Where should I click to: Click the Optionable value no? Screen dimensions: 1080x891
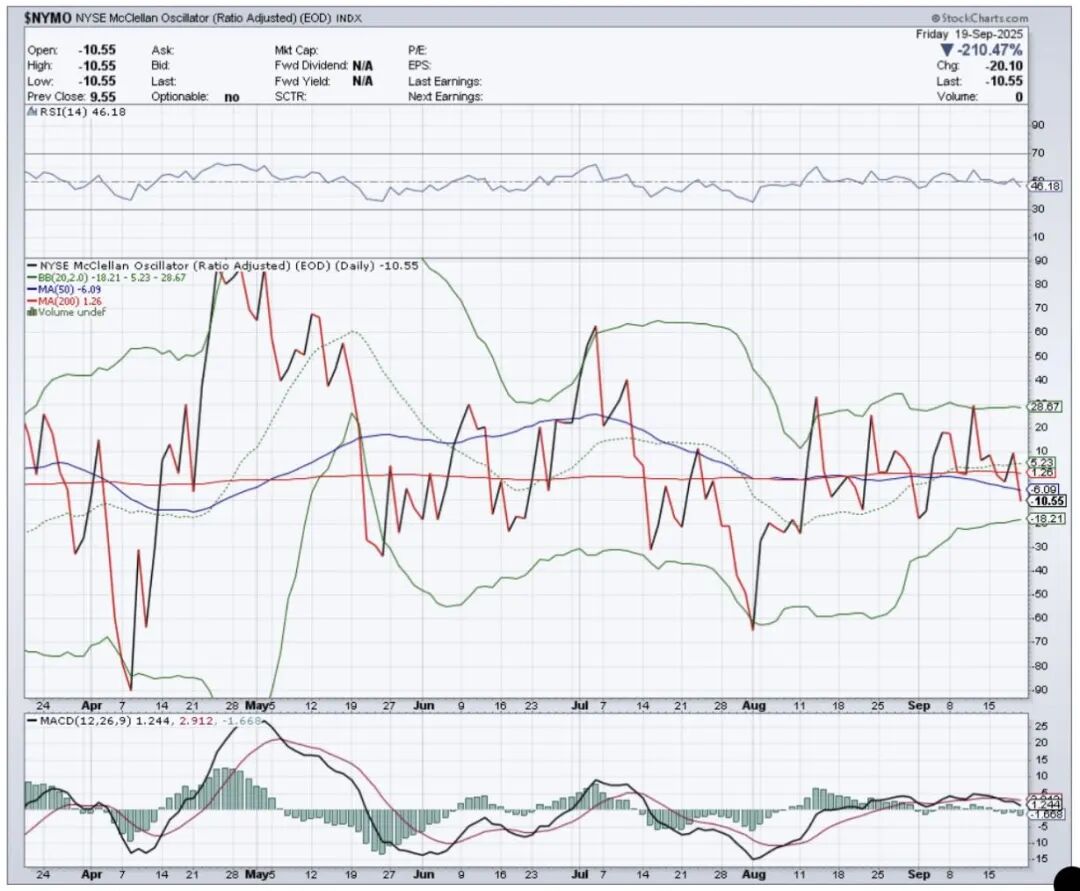tap(232, 97)
